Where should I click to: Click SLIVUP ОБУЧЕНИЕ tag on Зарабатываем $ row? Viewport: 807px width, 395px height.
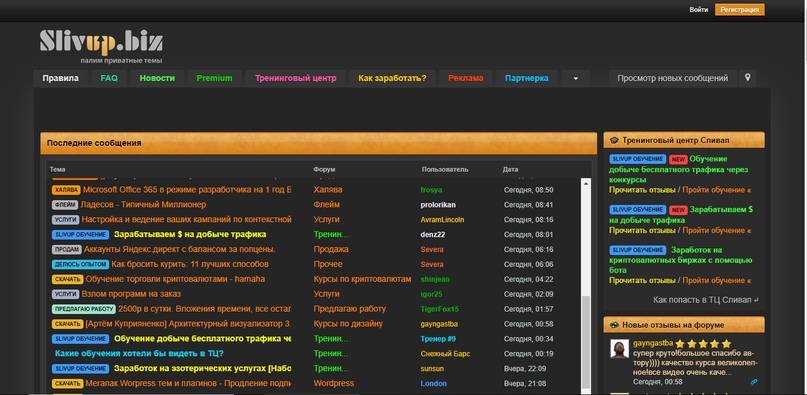80,235
